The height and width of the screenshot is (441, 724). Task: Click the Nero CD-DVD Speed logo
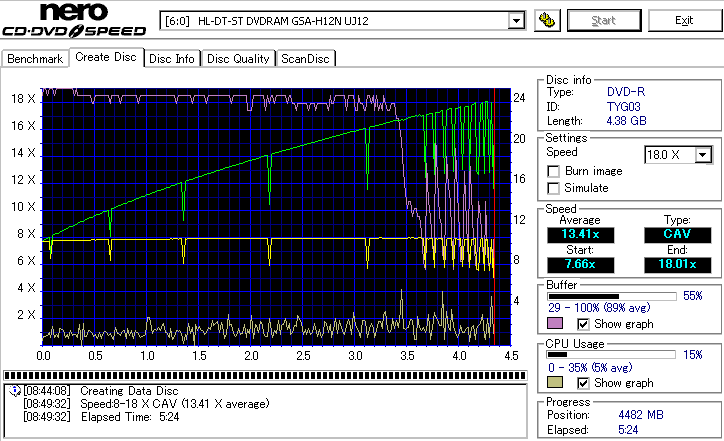(x=74, y=19)
